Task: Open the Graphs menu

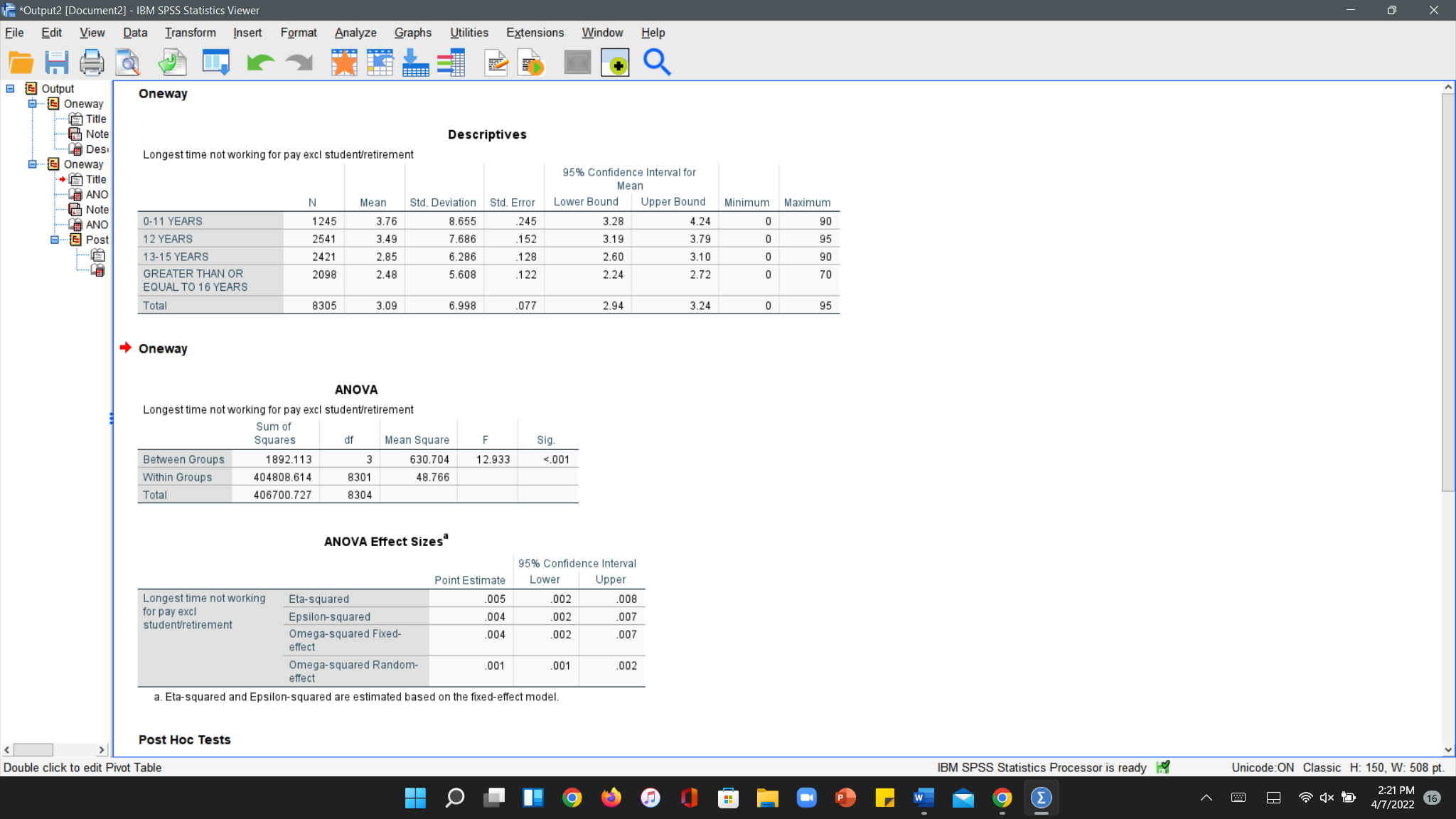Action: click(412, 33)
